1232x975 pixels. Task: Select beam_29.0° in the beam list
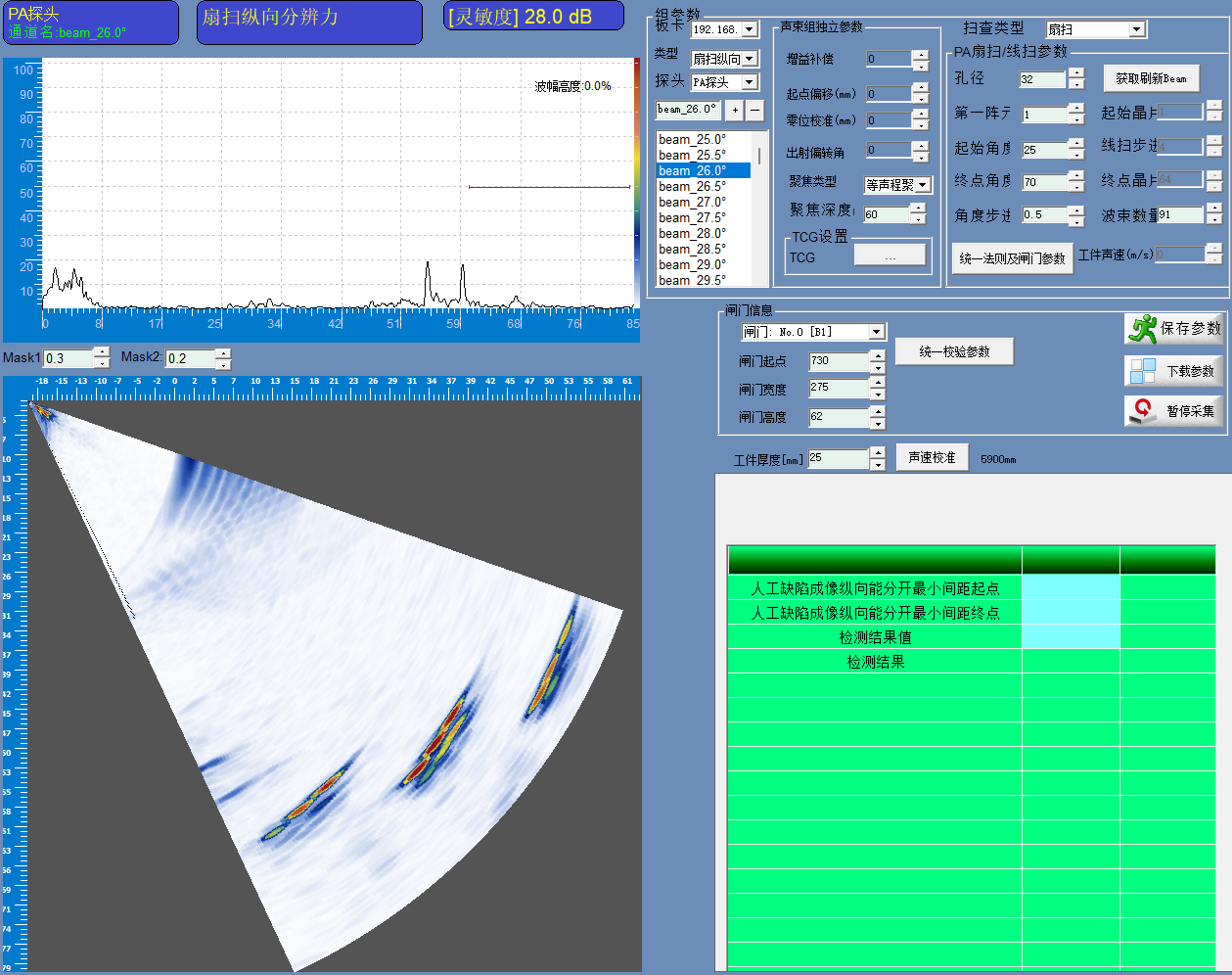coord(693,264)
